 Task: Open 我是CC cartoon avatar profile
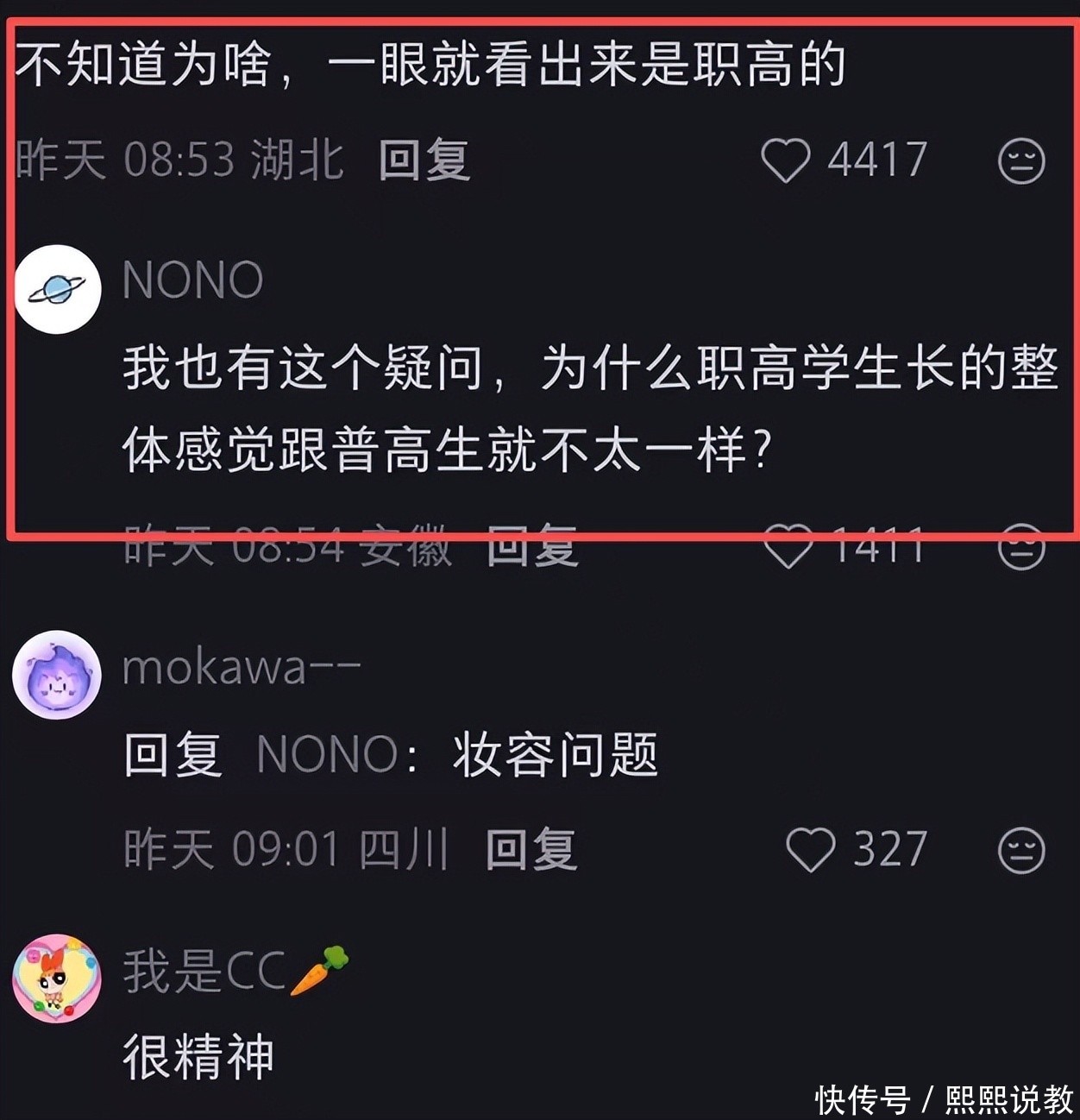[x=57, y=978]
